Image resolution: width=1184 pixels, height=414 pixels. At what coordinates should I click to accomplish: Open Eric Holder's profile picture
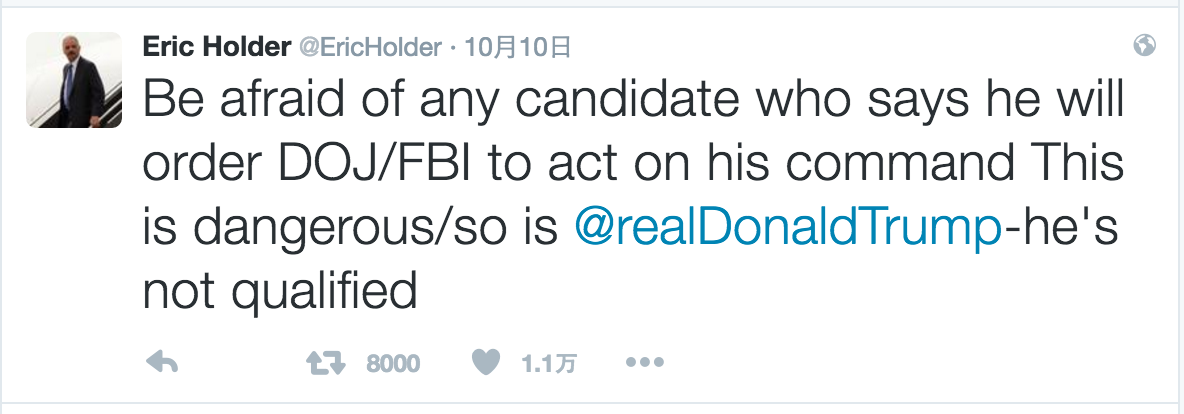pyautogui.click(x=74, y=80)
